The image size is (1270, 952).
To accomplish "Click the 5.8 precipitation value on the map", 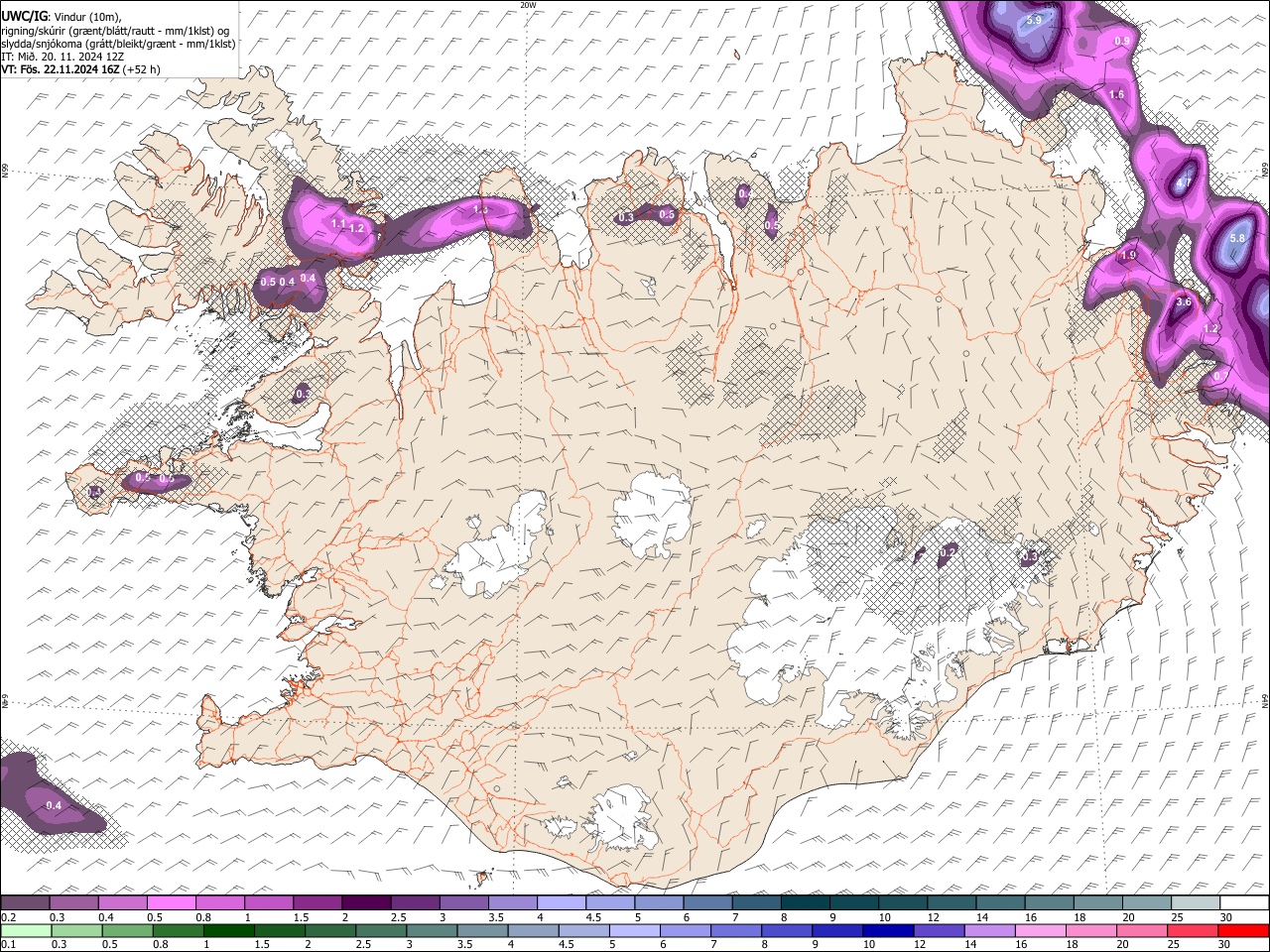I will click(x=1237, y=238).
